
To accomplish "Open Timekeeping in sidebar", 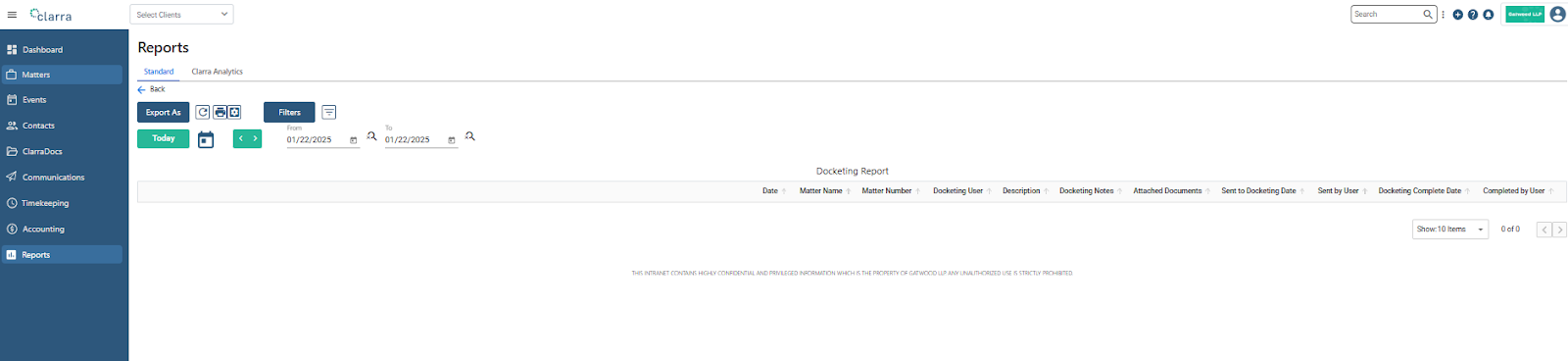I will [x=64, y=203].
